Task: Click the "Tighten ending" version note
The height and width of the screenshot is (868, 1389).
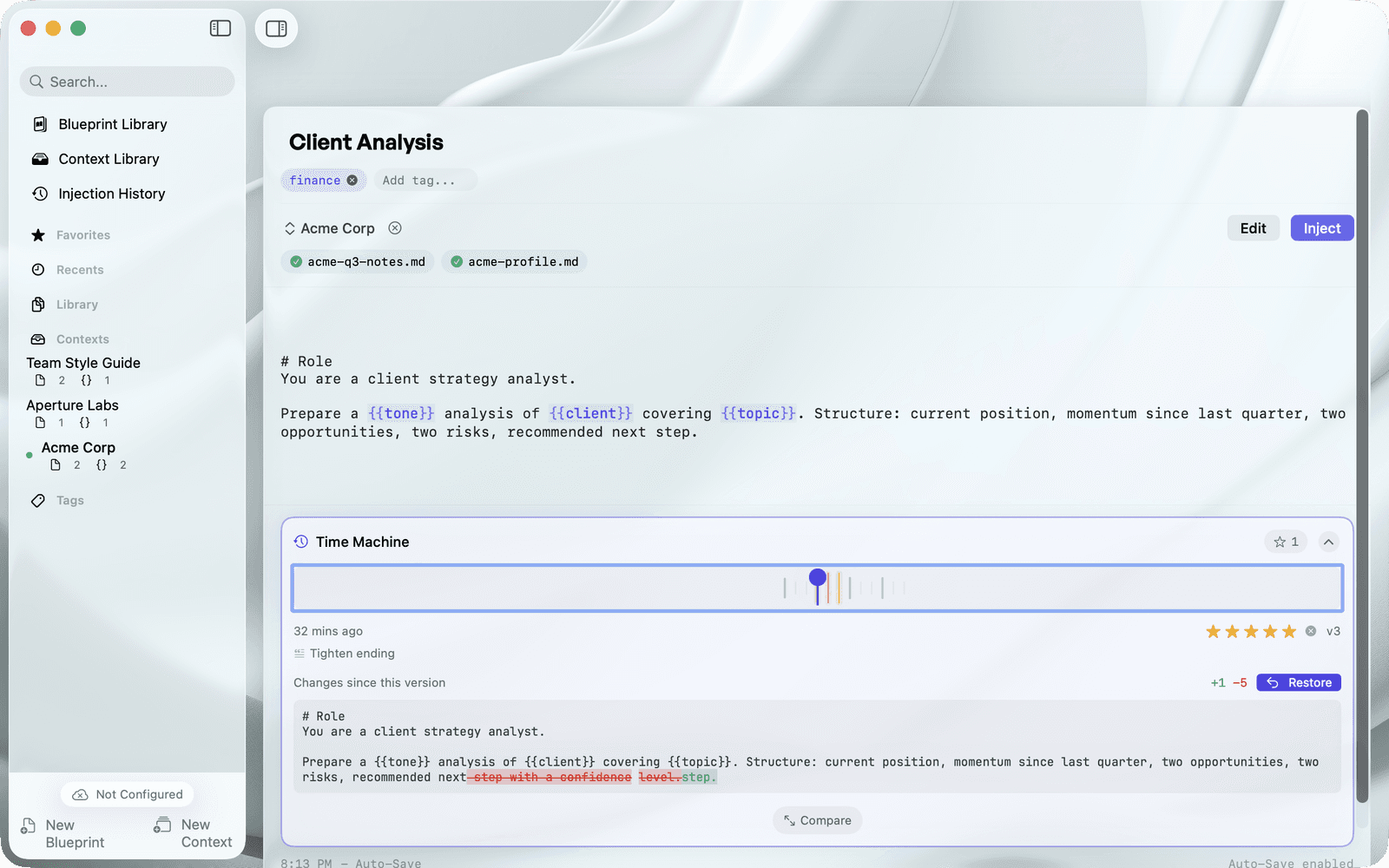Action: pyautogui.click(x=352, y=654)
